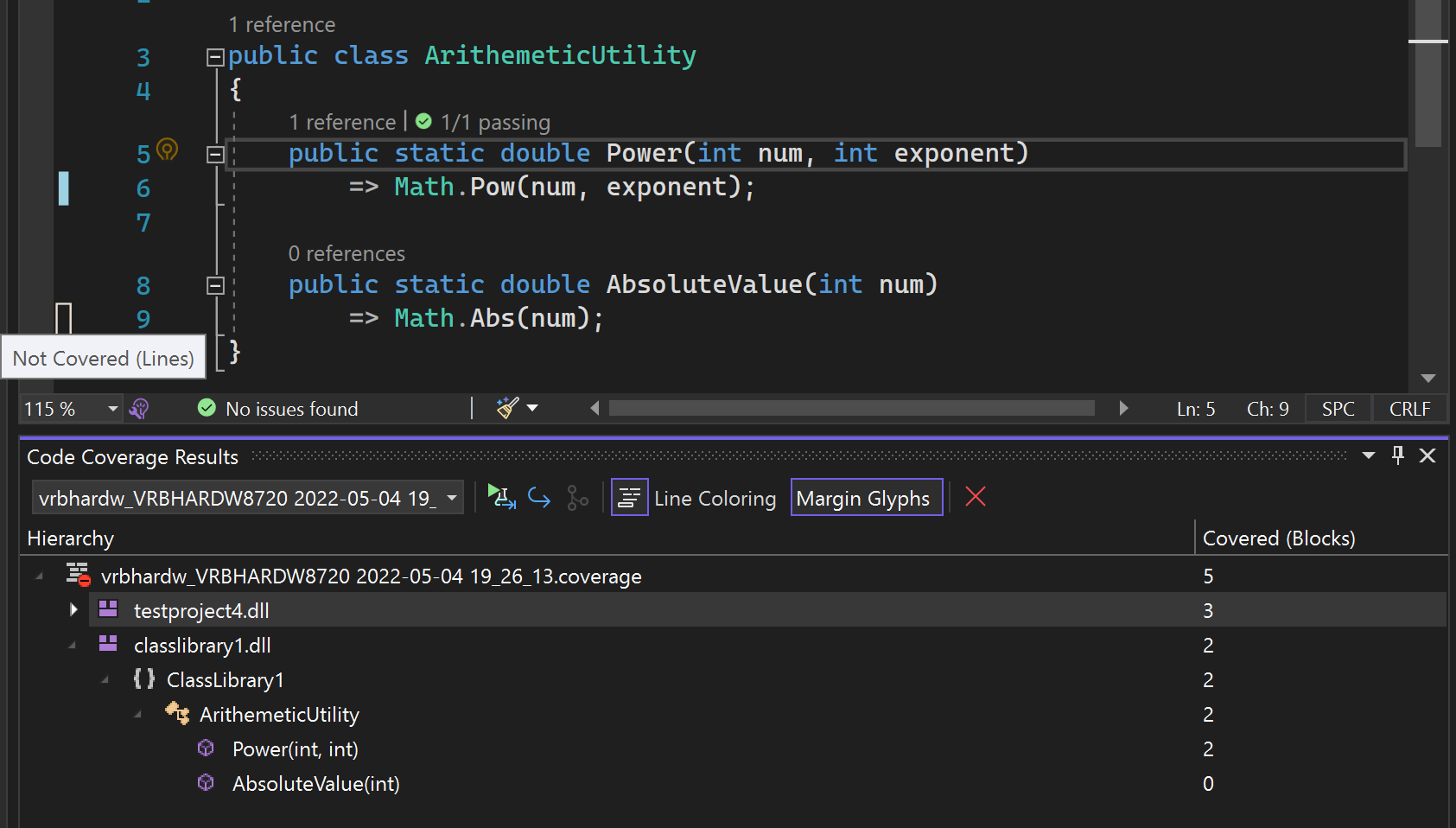Run Code Cleanup with the broom icon
1456x828 pixels.
pos(509,407)
